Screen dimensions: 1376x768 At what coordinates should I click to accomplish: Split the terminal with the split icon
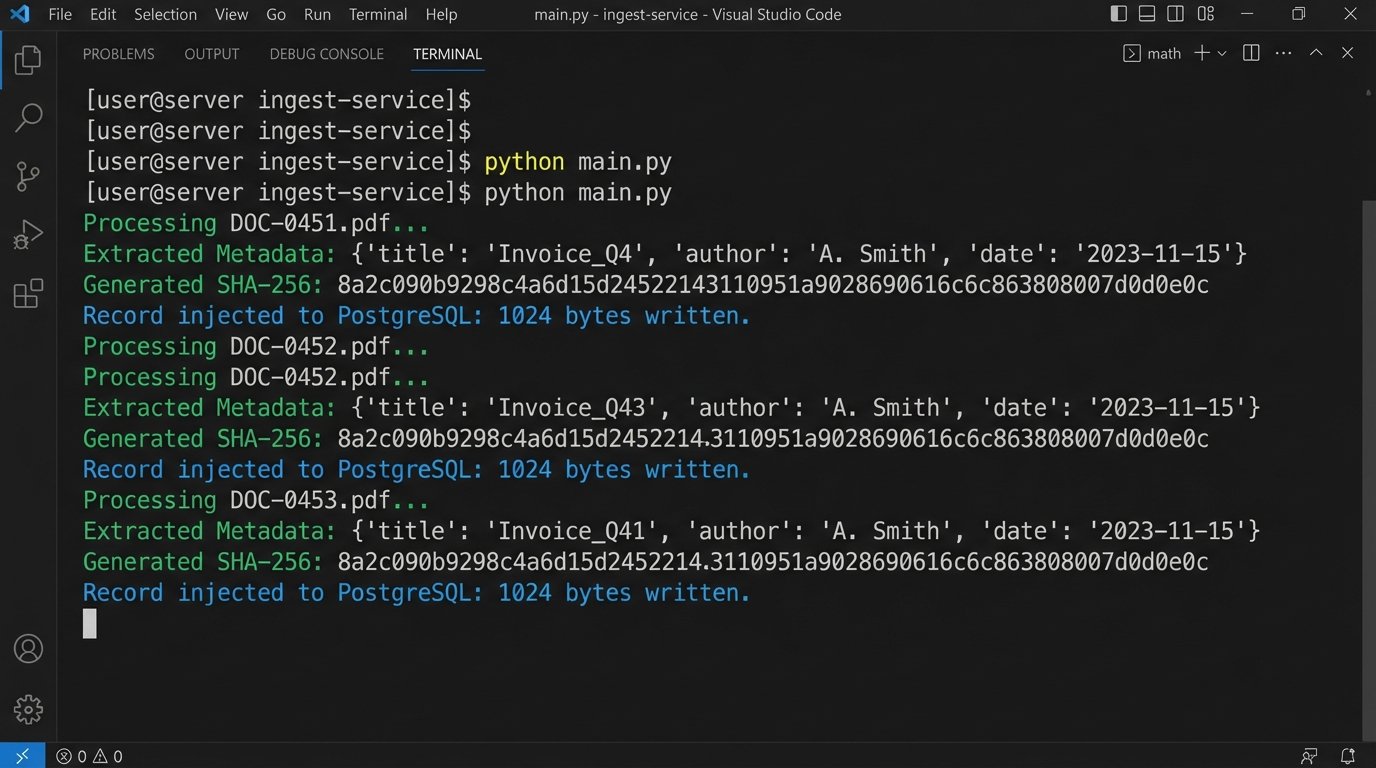click(1251, 54)
